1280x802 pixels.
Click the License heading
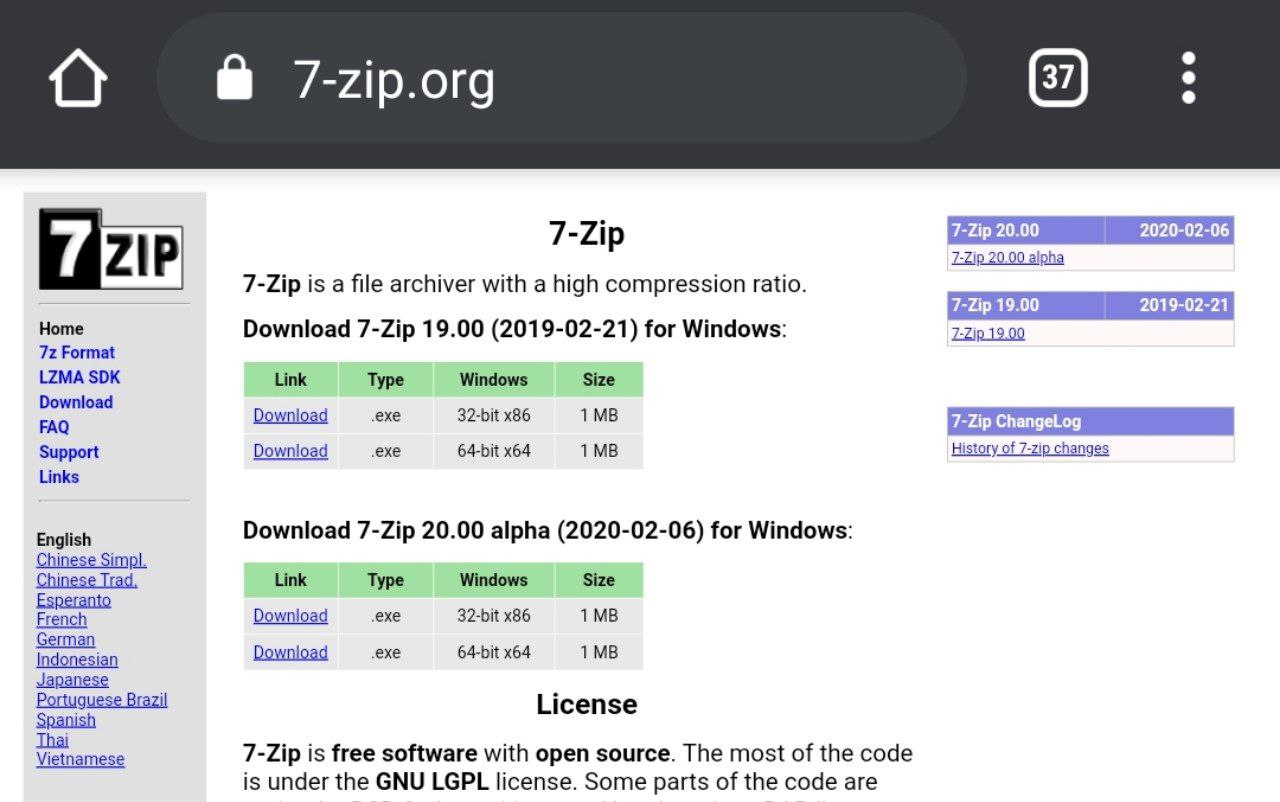(587, 704)
